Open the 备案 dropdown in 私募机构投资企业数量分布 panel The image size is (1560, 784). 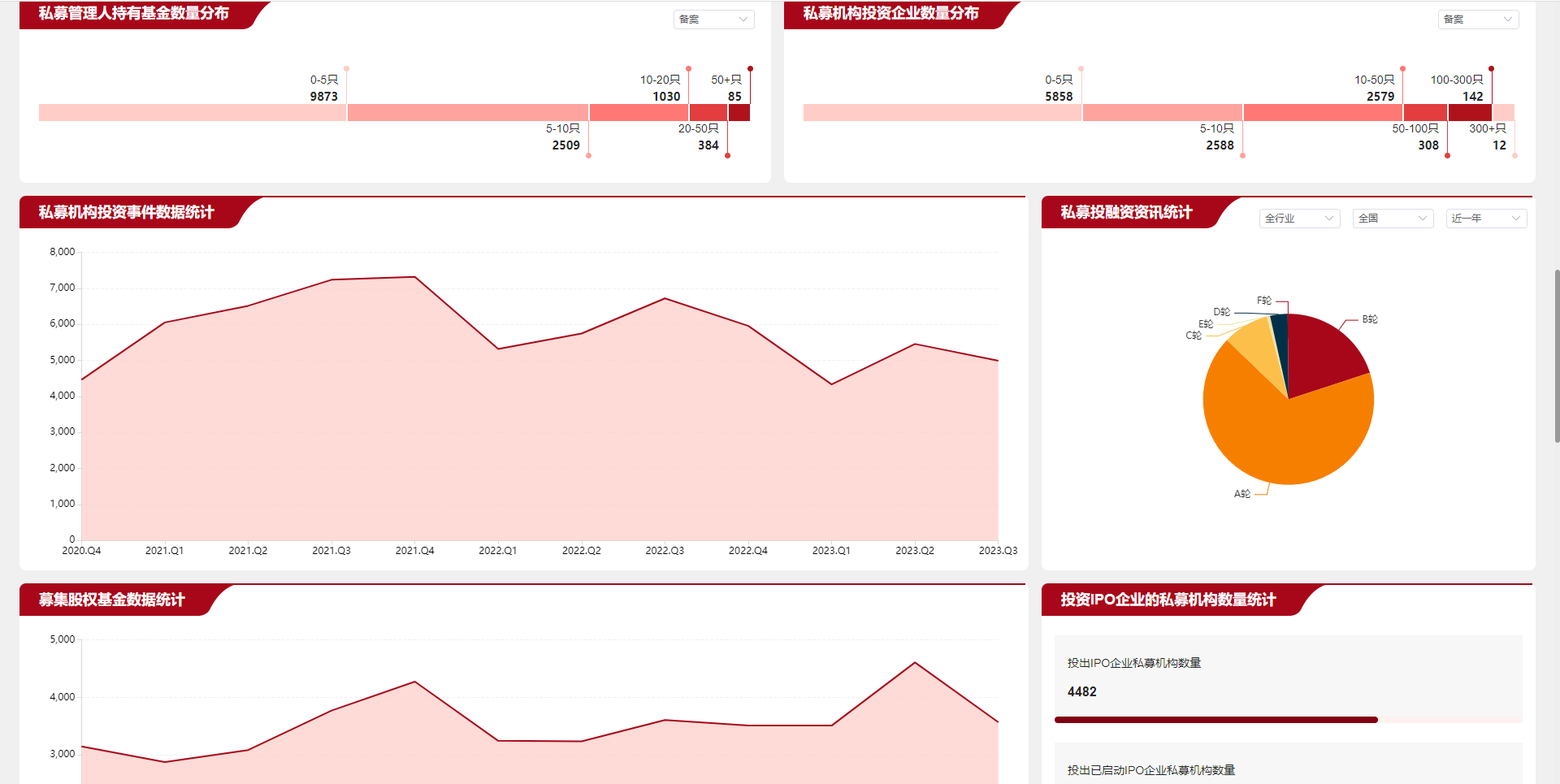click(x=1478, y=19)
